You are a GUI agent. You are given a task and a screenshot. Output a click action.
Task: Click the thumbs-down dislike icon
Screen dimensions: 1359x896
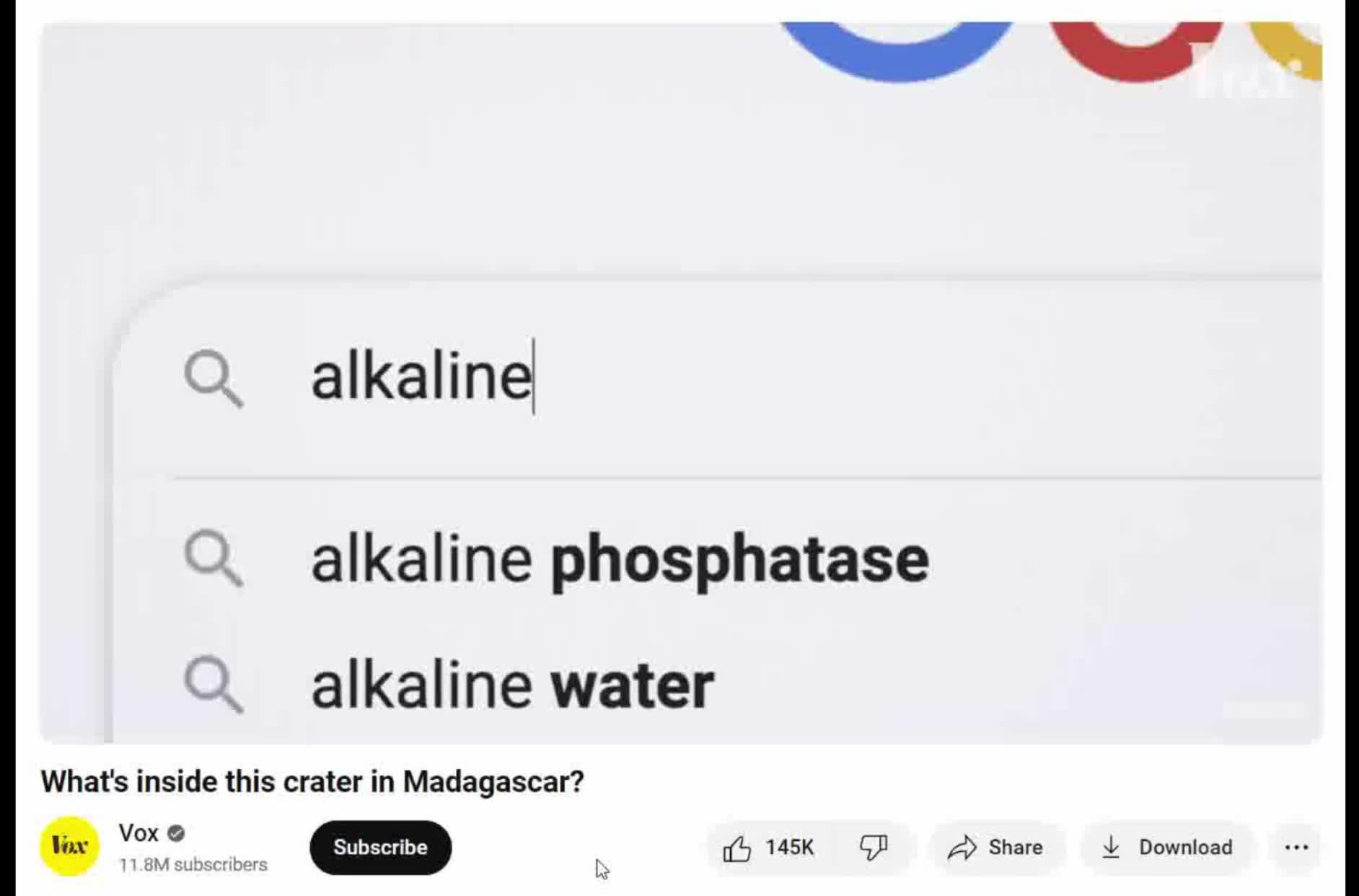click(x=873, y=848)
